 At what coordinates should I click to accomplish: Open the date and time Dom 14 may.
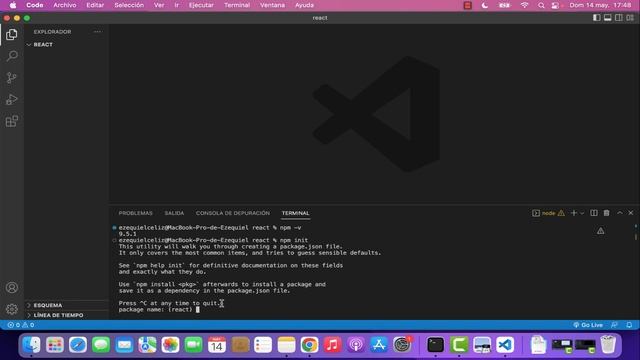[600, 5]
